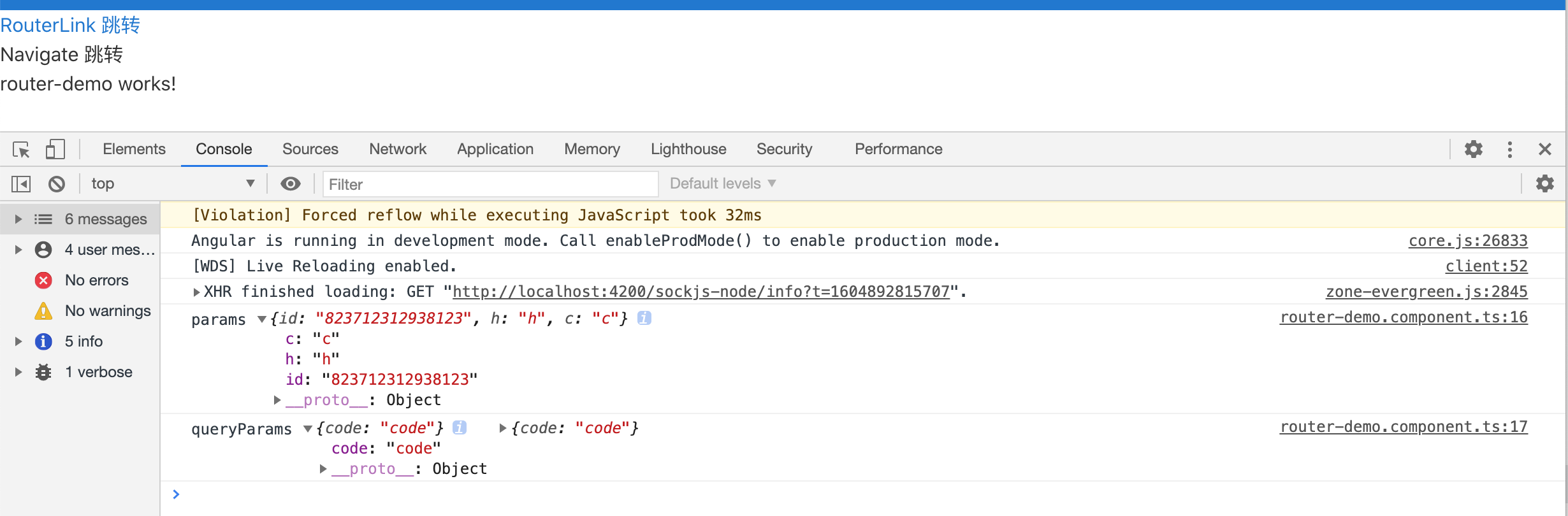Click the messages list icon in sidebar
This screenshot has height=516, width=1568.
click(43, 219)
